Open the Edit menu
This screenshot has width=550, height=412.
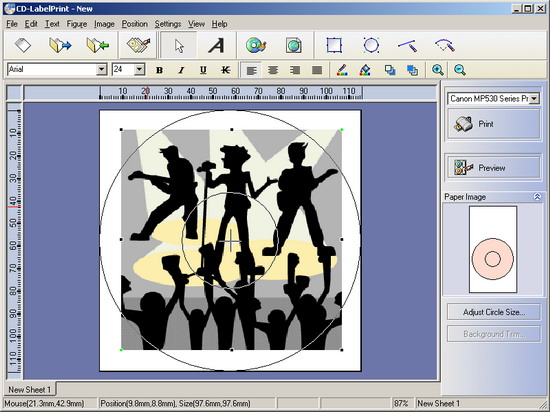point(31,24)
